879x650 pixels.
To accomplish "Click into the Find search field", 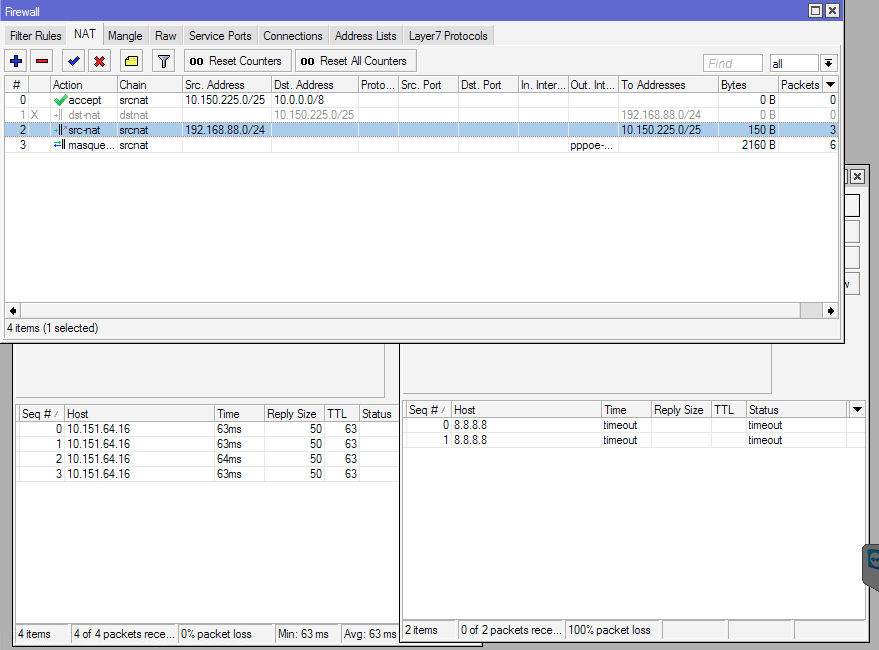I will (x=733, y=63).
